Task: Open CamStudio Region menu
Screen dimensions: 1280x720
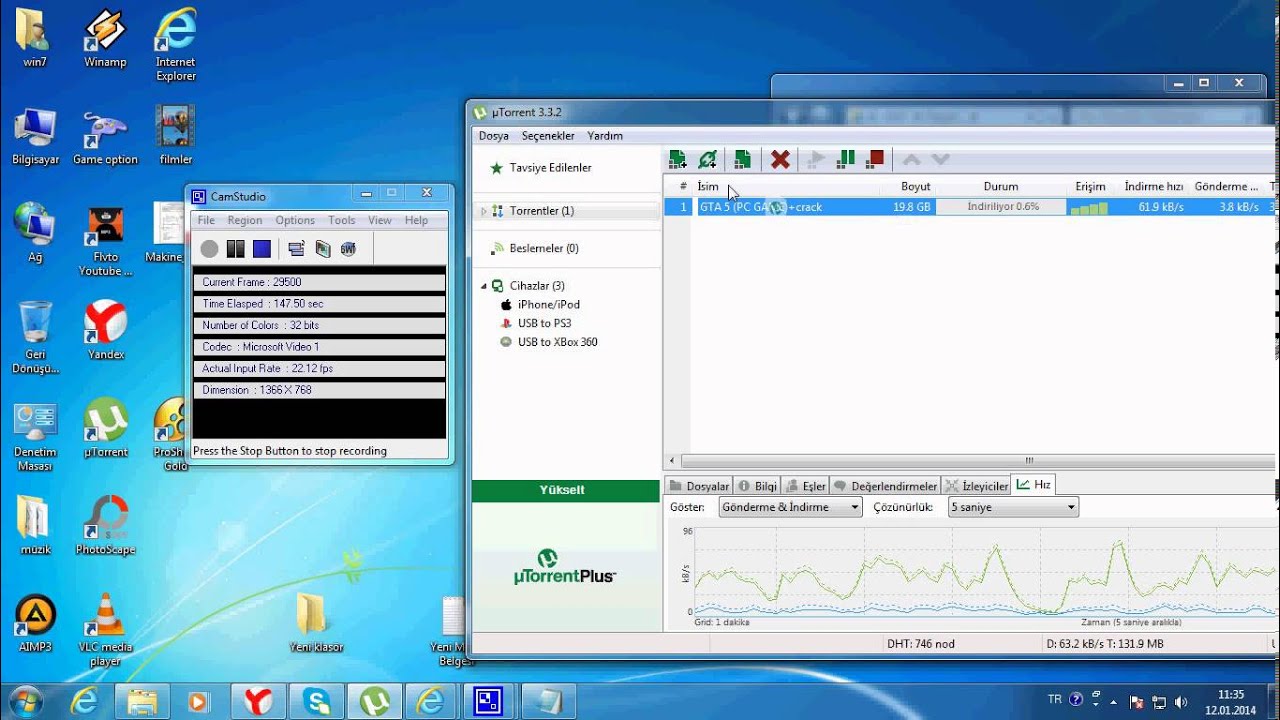Action: [x=244, y=220]
